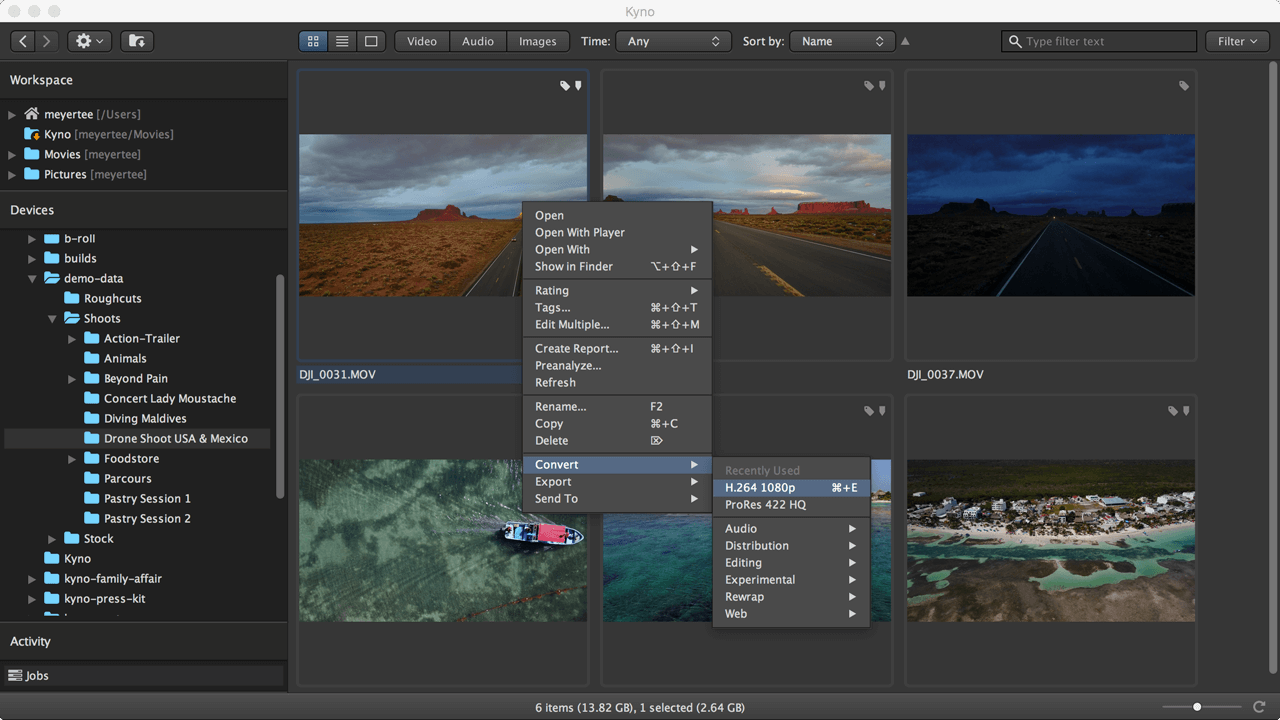Viewport: 1280px width, 720px height.
Task: Click the ascending sort order triangle
Action: pyautogui.click(x=905, y=41)
